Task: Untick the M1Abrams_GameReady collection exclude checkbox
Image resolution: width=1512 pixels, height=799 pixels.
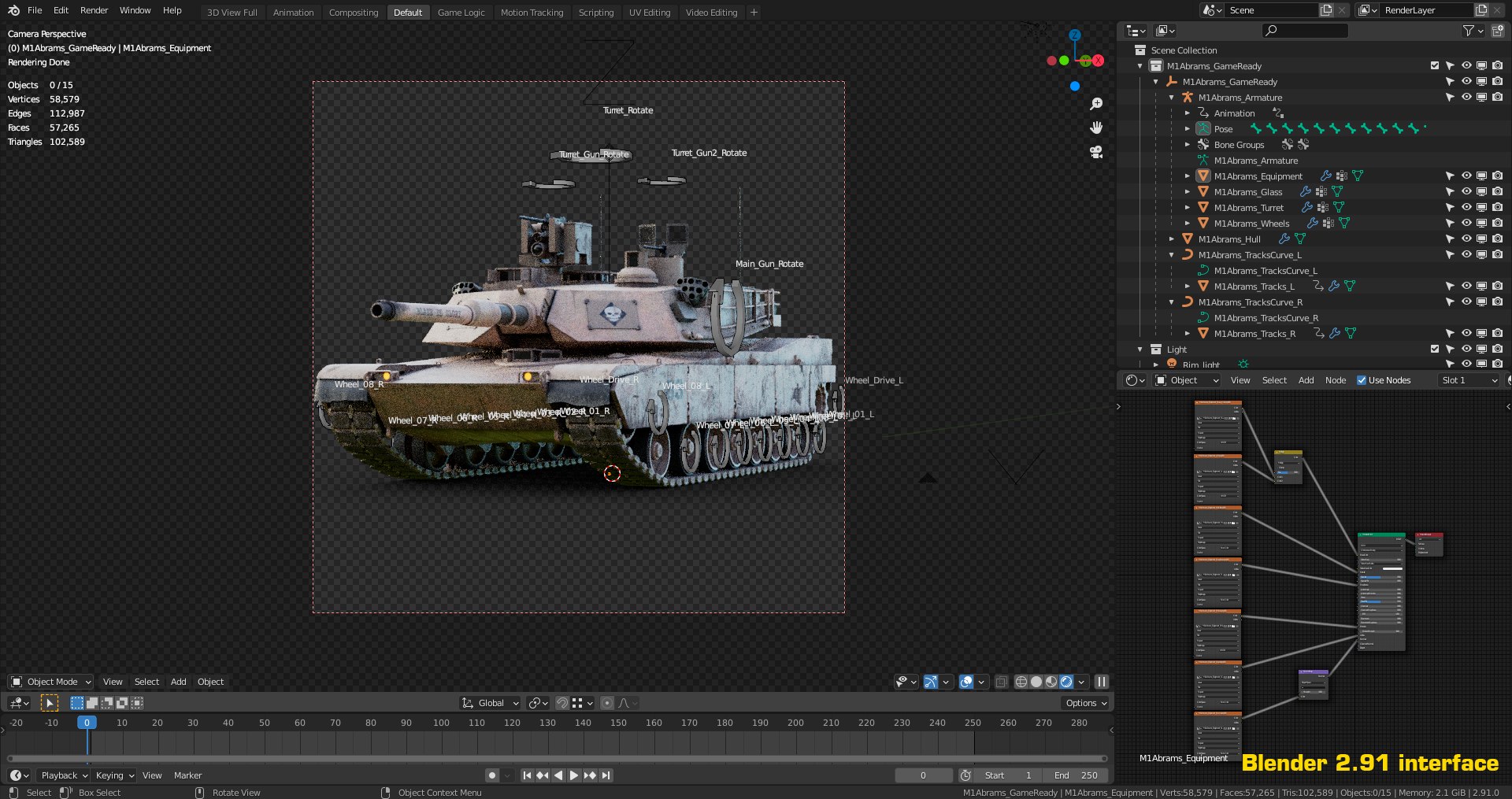Action: point(1435,66)
